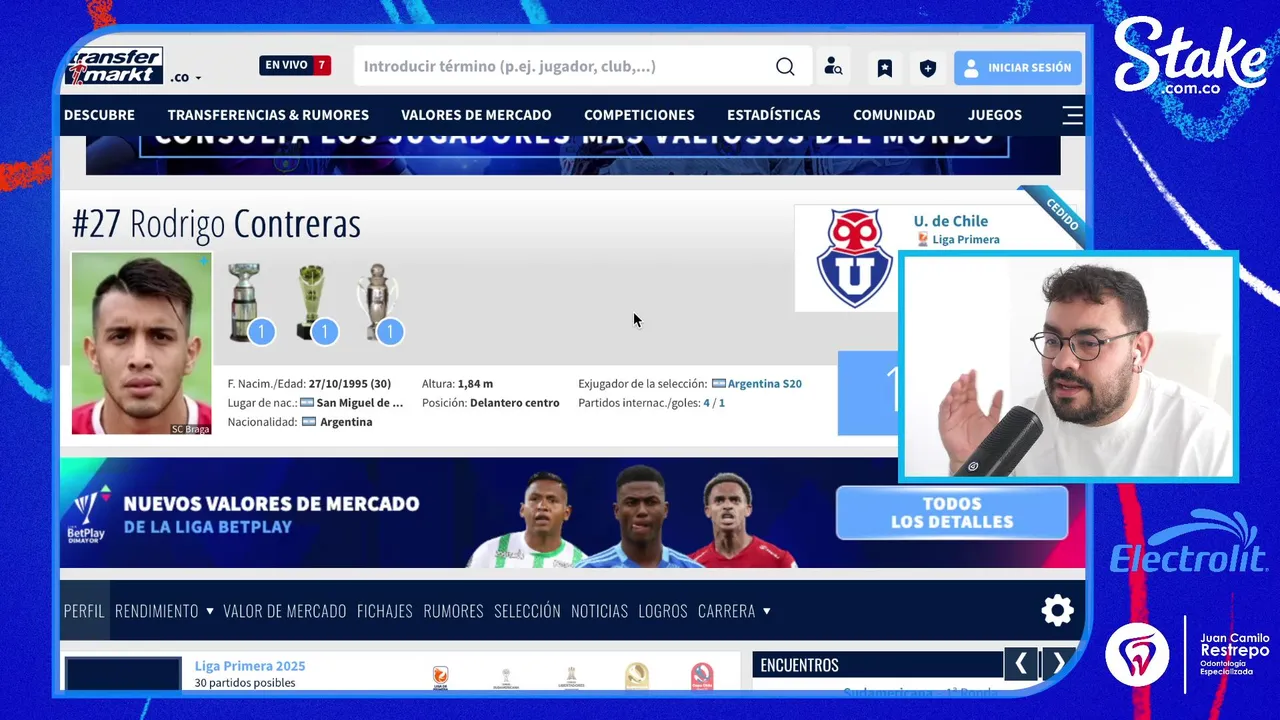Select the NOTICIAS tab
Image resolution: width=1280 pixels, height=720 pixels.
tap(599, 611)
